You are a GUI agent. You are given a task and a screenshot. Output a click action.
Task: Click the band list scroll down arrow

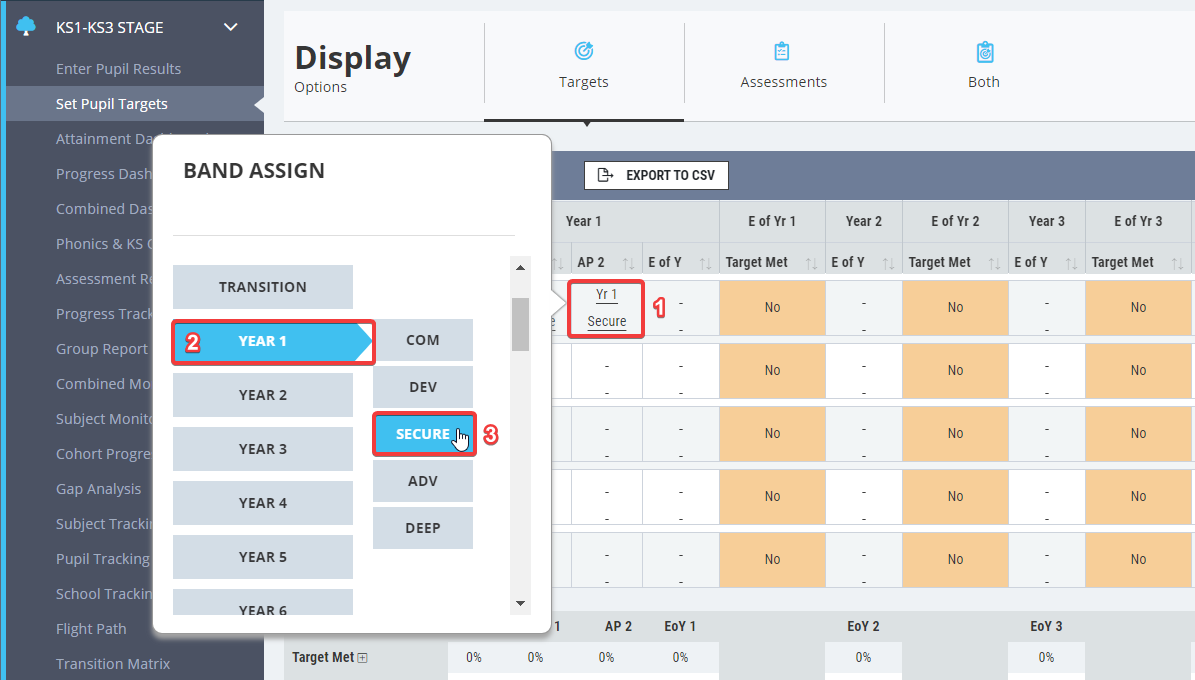click(x=521, y=603)
